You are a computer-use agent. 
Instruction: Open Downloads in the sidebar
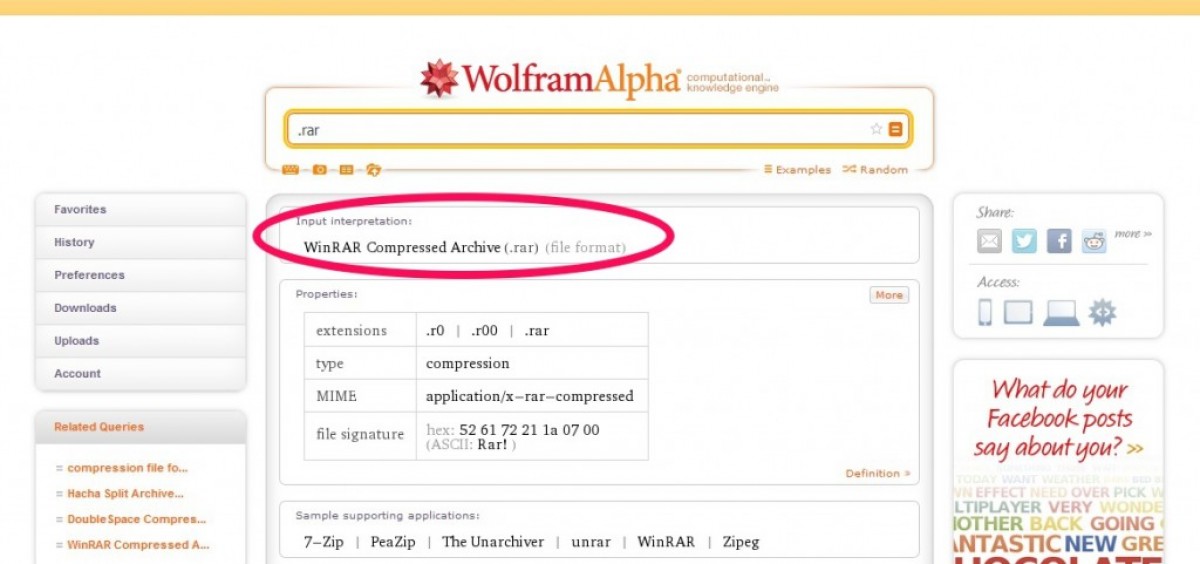coord(140,308)
